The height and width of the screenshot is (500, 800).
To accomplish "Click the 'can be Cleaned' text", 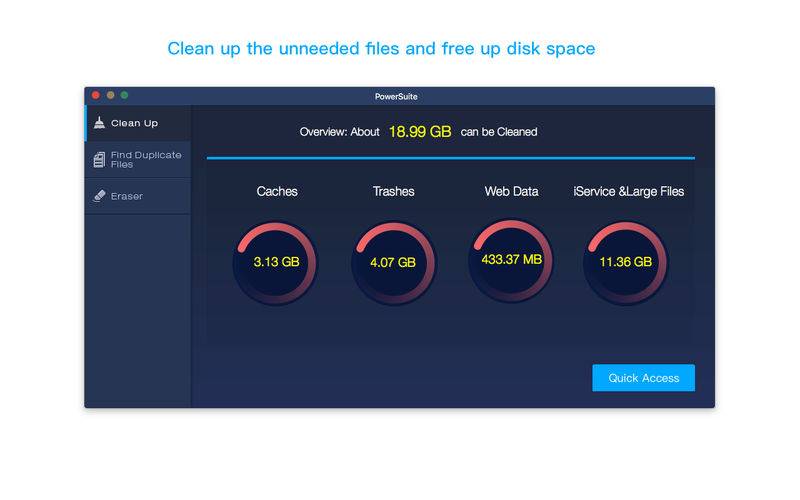I will point(499,132).
